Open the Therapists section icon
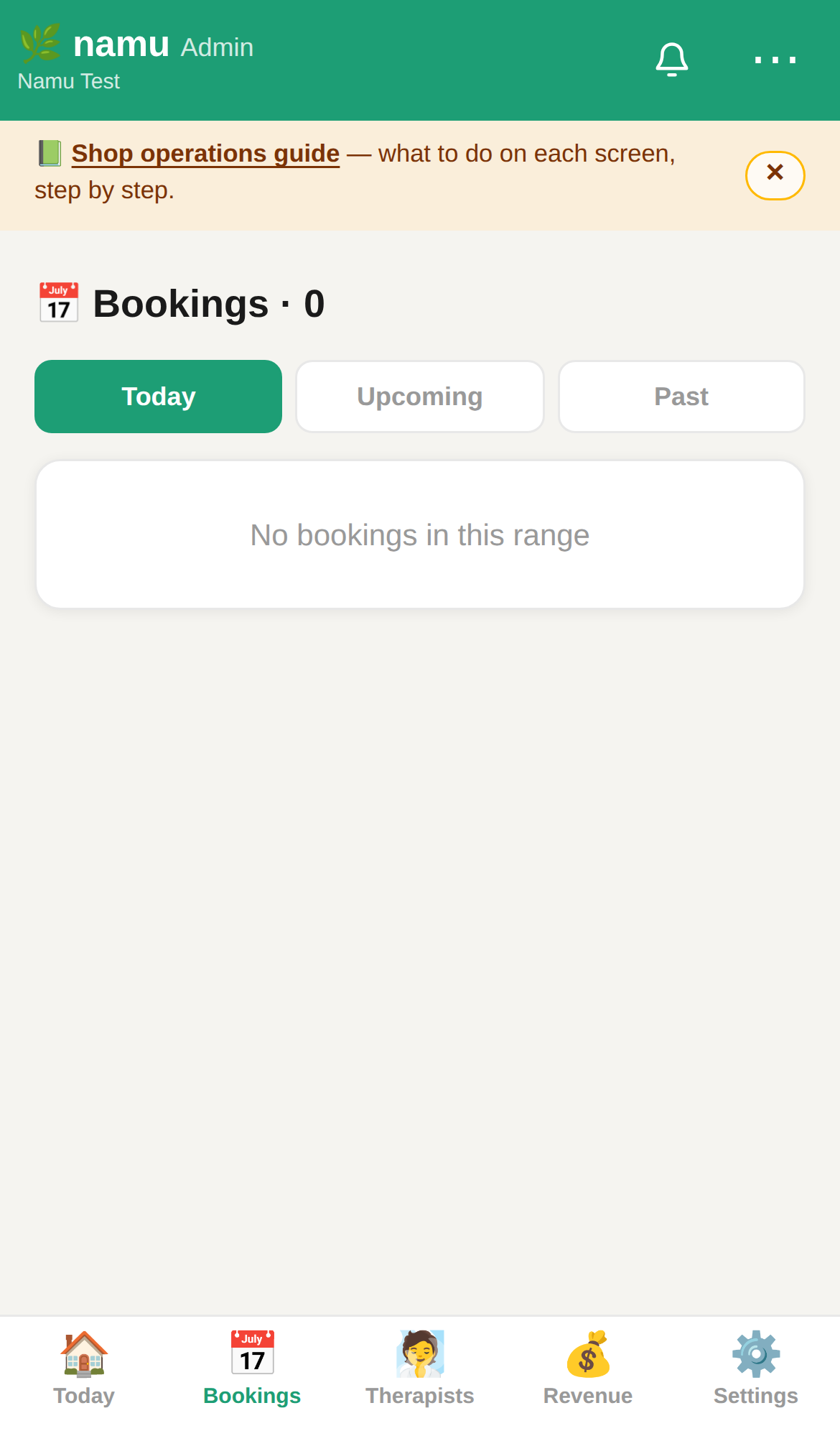Screen dimensions: 840x1431 coord(420,1353)
